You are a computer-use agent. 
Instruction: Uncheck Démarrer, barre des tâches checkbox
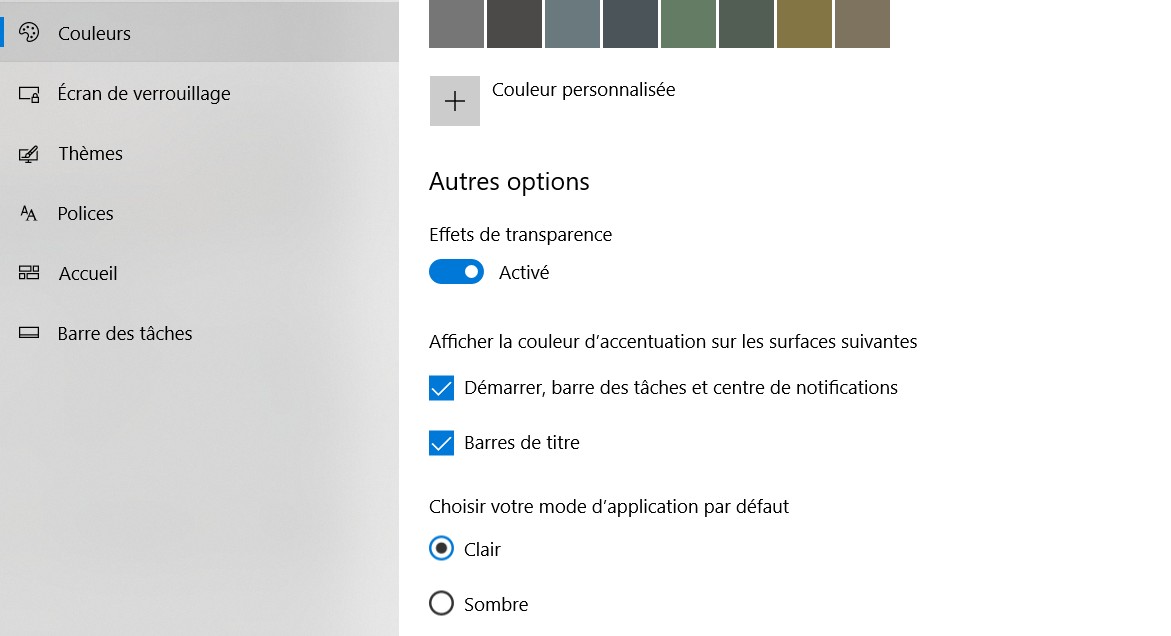coord(442,388)
